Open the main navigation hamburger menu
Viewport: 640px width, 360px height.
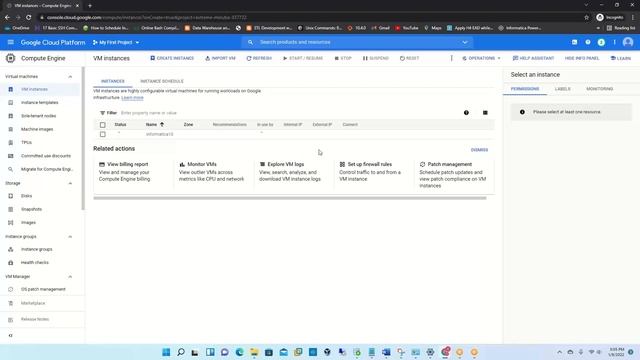[11, 42]
